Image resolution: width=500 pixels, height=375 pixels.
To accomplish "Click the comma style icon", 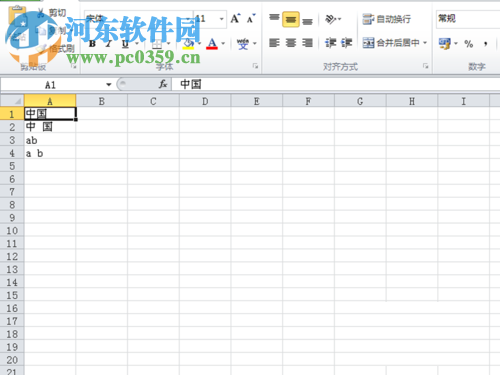I will point(486,44).
